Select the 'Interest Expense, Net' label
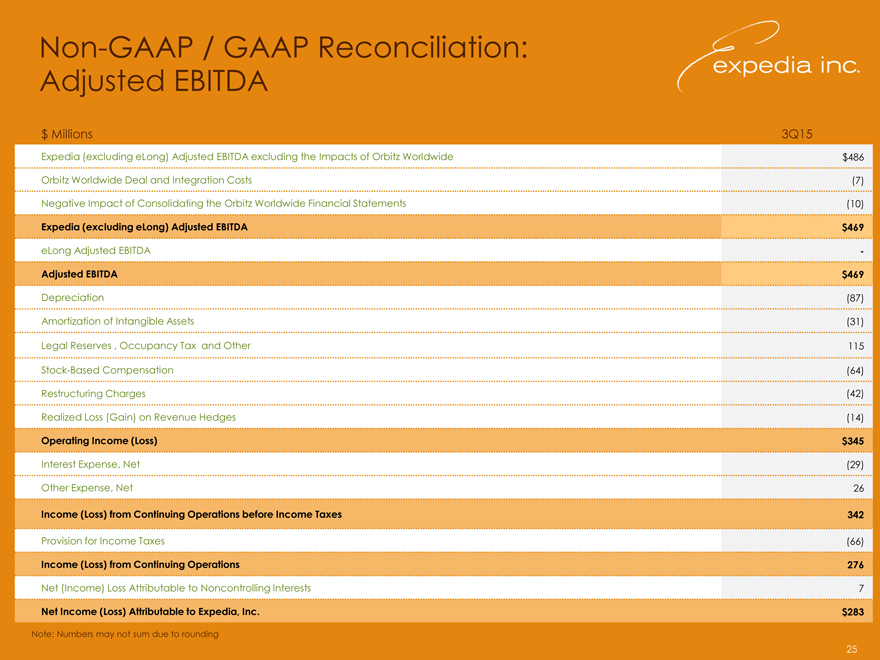Viewport: 880px width, 660px height. click(x=90, y=465)
